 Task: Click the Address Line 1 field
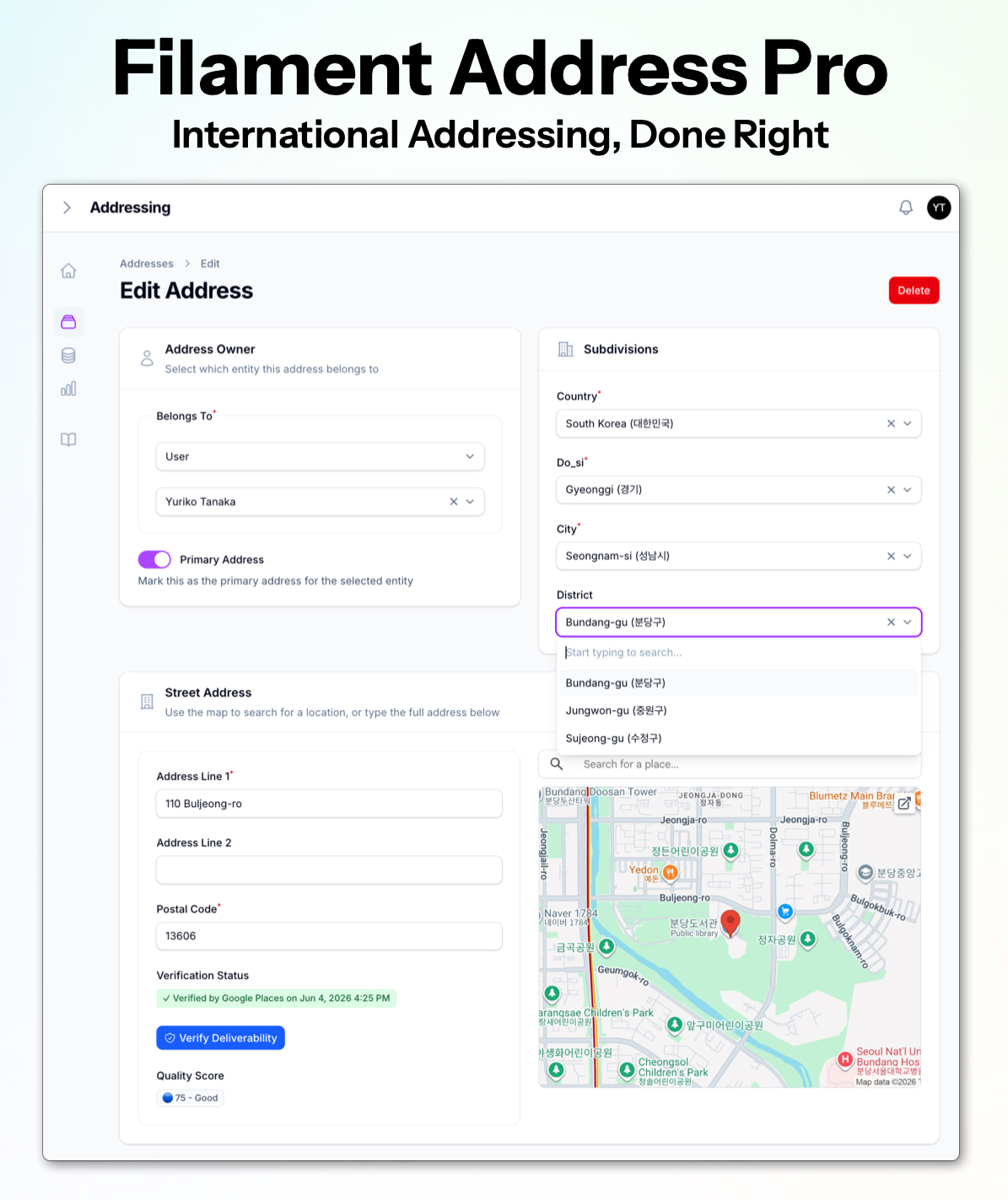(x=329, y=804)
